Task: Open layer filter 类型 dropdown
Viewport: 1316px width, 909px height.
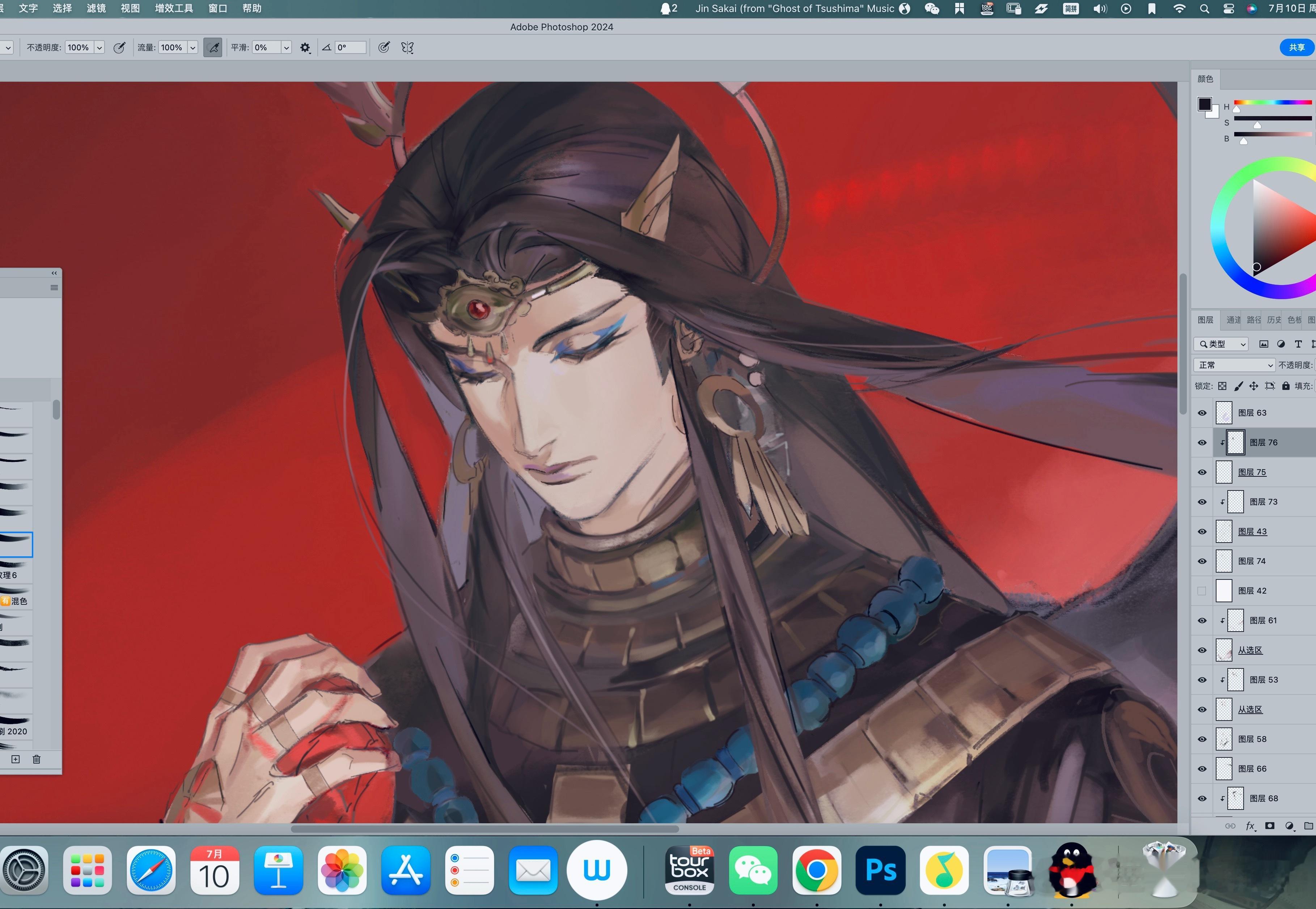Action: click(1221, 344)
